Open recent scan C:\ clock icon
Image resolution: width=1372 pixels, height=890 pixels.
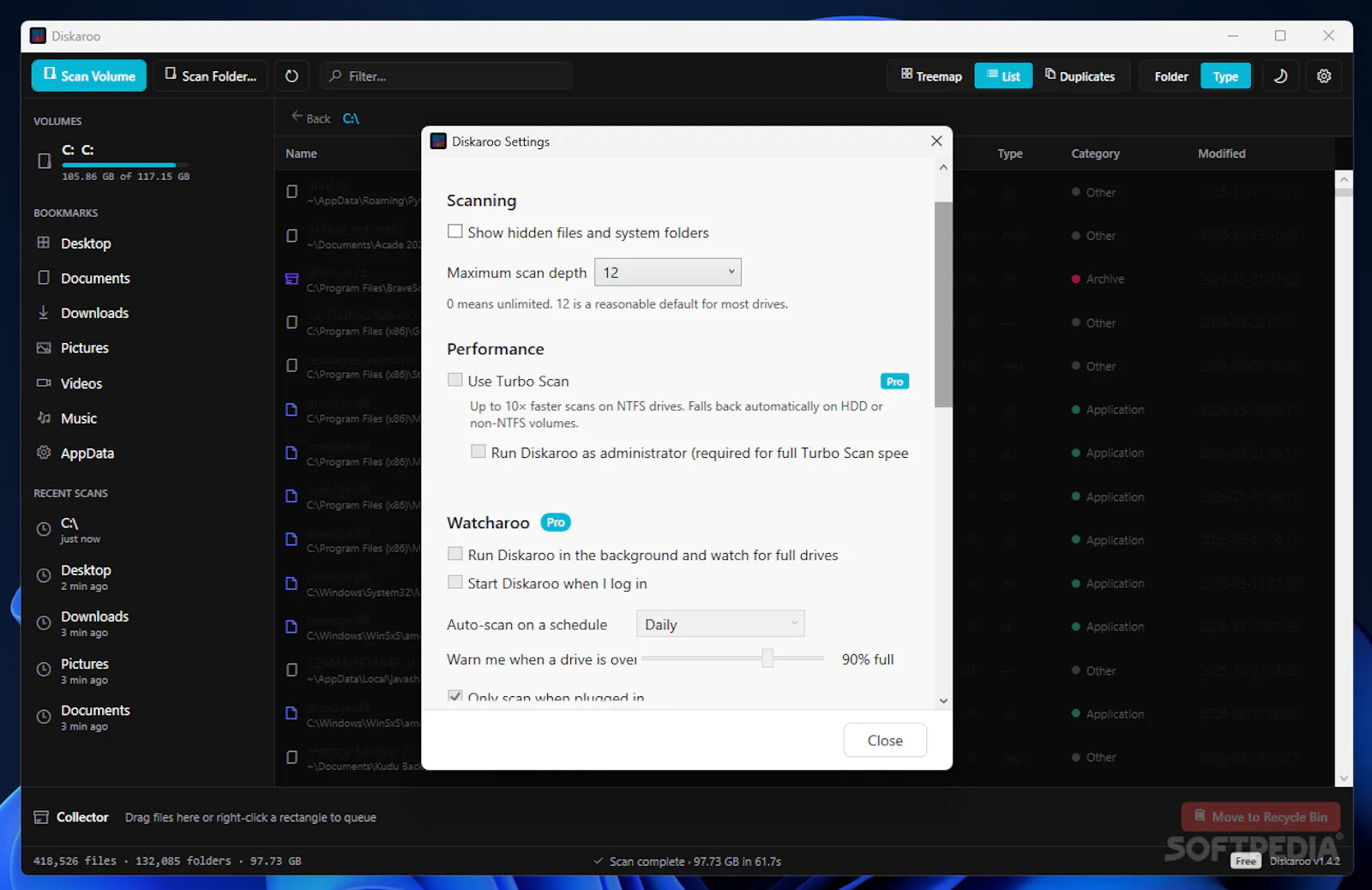(44, 529)
